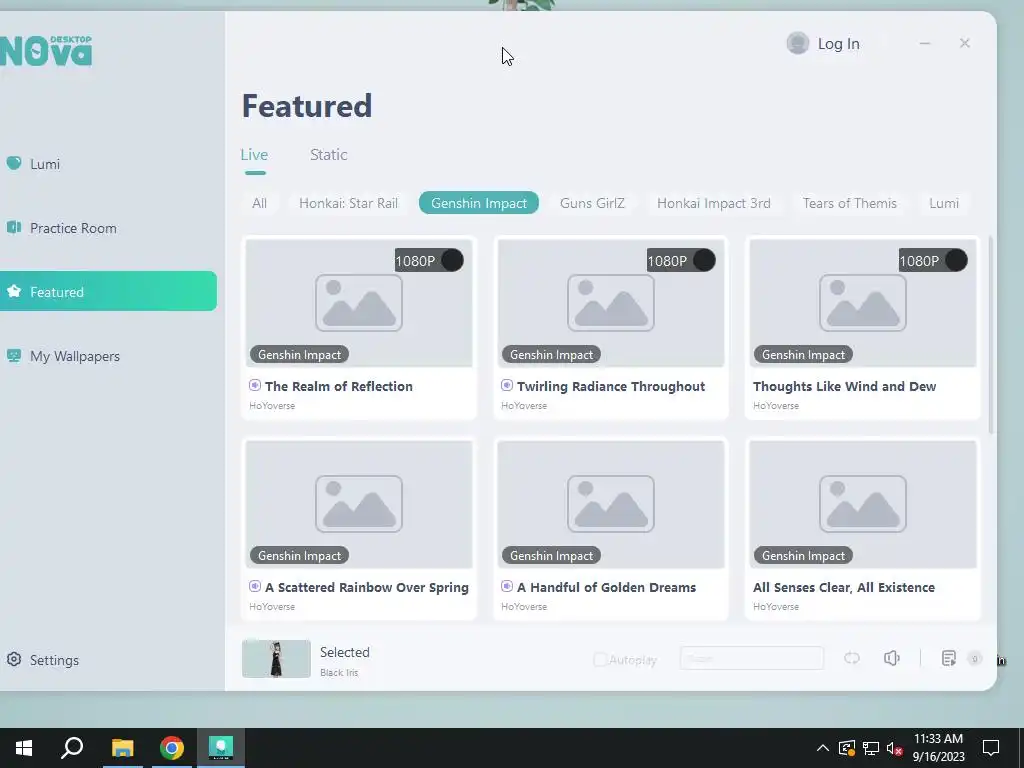This screenshot has width=1024, height=768.
Task: Open the Windows notification center
Action: pos(991,748)
